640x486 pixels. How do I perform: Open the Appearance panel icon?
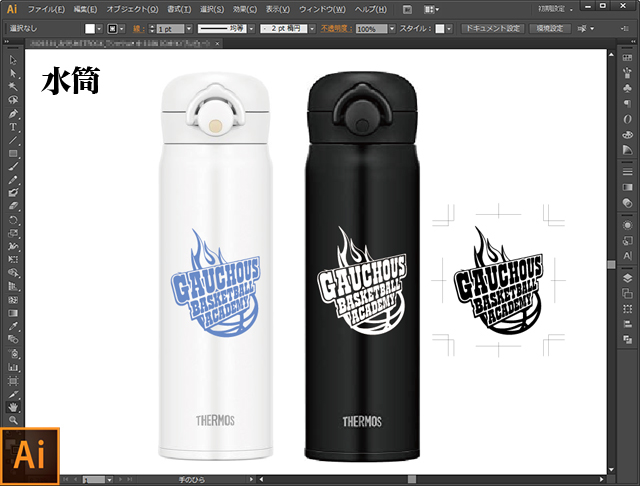(627, 225)
